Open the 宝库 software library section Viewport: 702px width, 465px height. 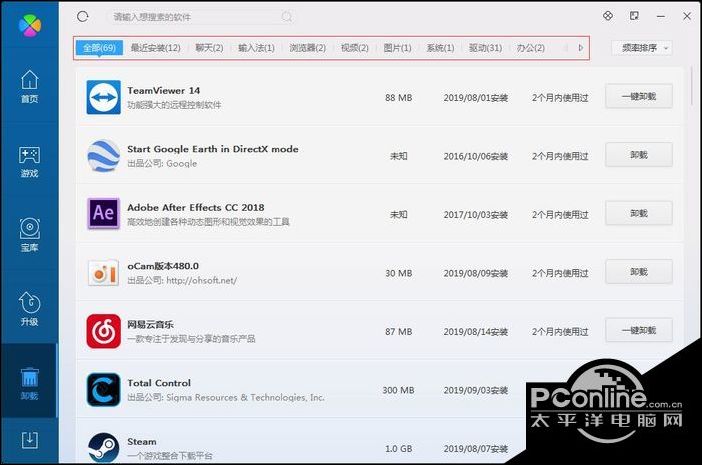coord(30,235)
